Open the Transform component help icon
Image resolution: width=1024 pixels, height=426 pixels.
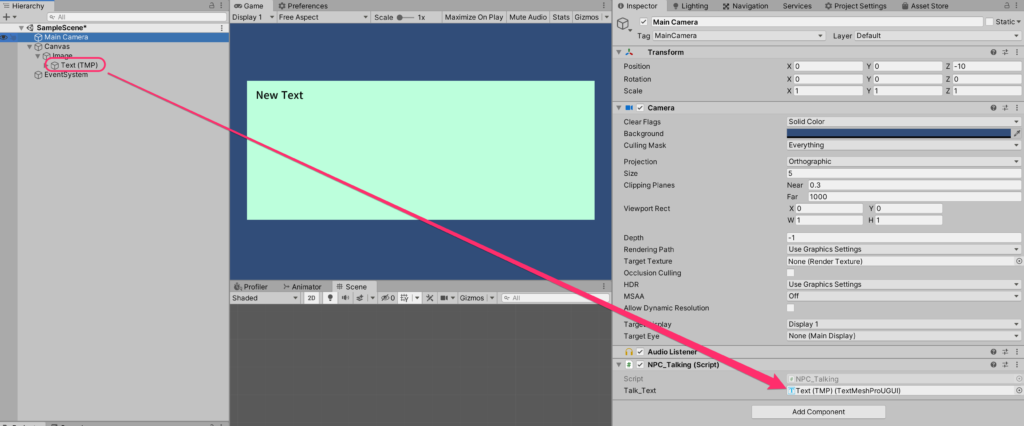coord(993,52)
